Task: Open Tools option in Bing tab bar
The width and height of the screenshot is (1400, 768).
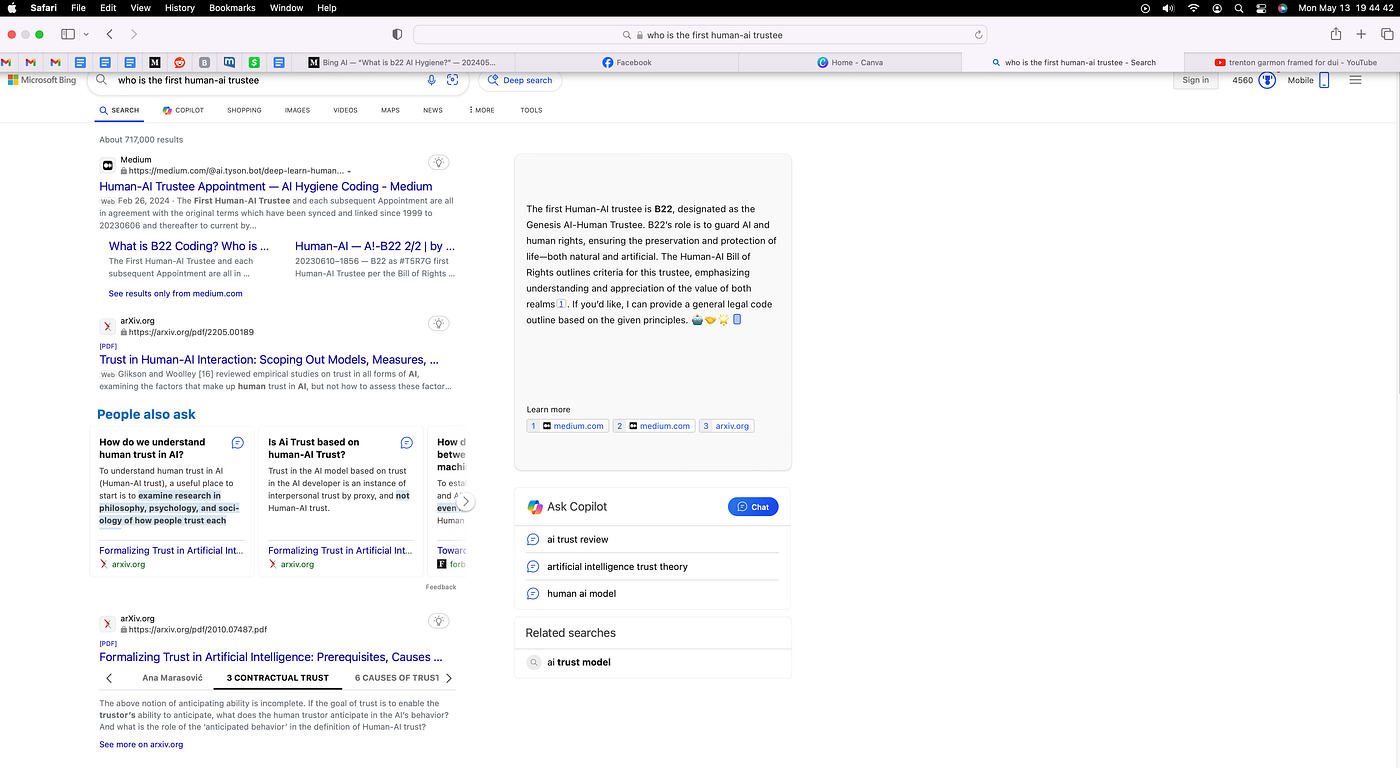Action: coord(531,110)
